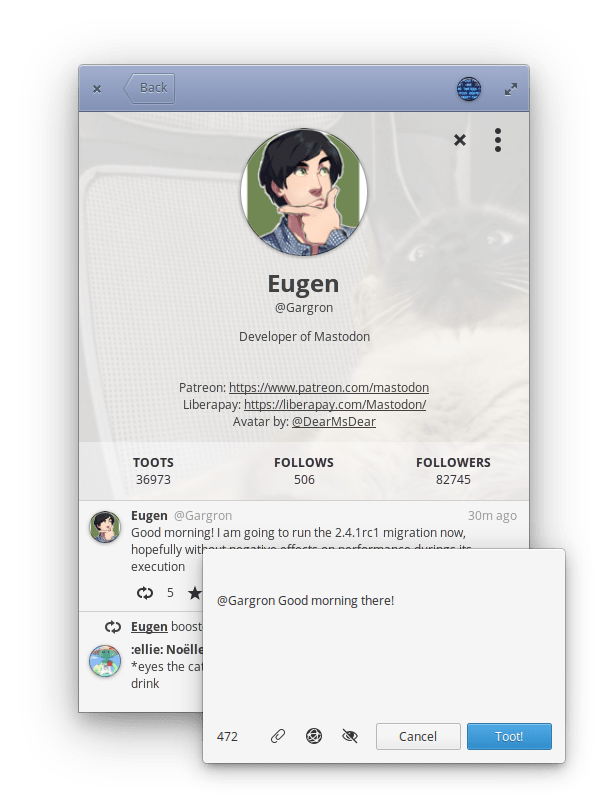Attach a file with paperclip icon
The height and width of the screenshot is (805, 608).
[278, 736]
